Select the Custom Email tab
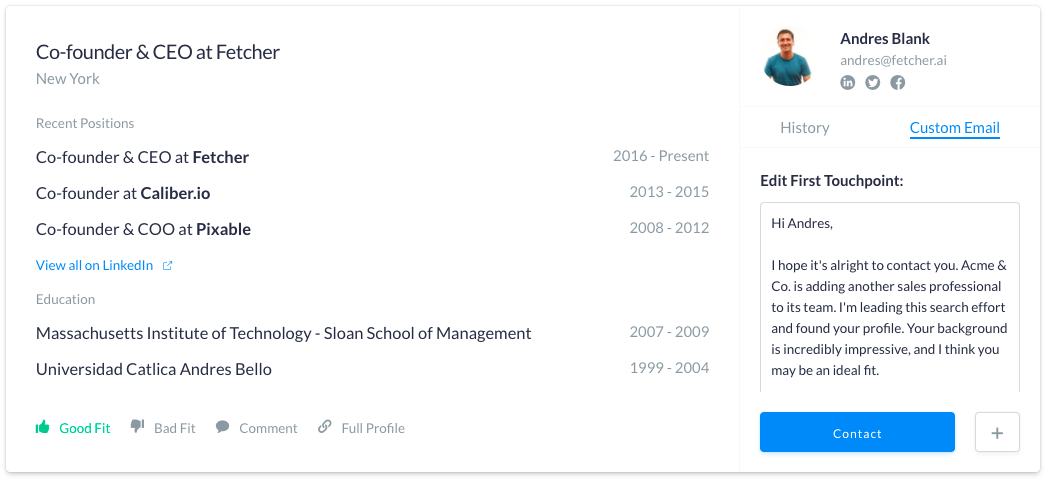 pos(954,128)
